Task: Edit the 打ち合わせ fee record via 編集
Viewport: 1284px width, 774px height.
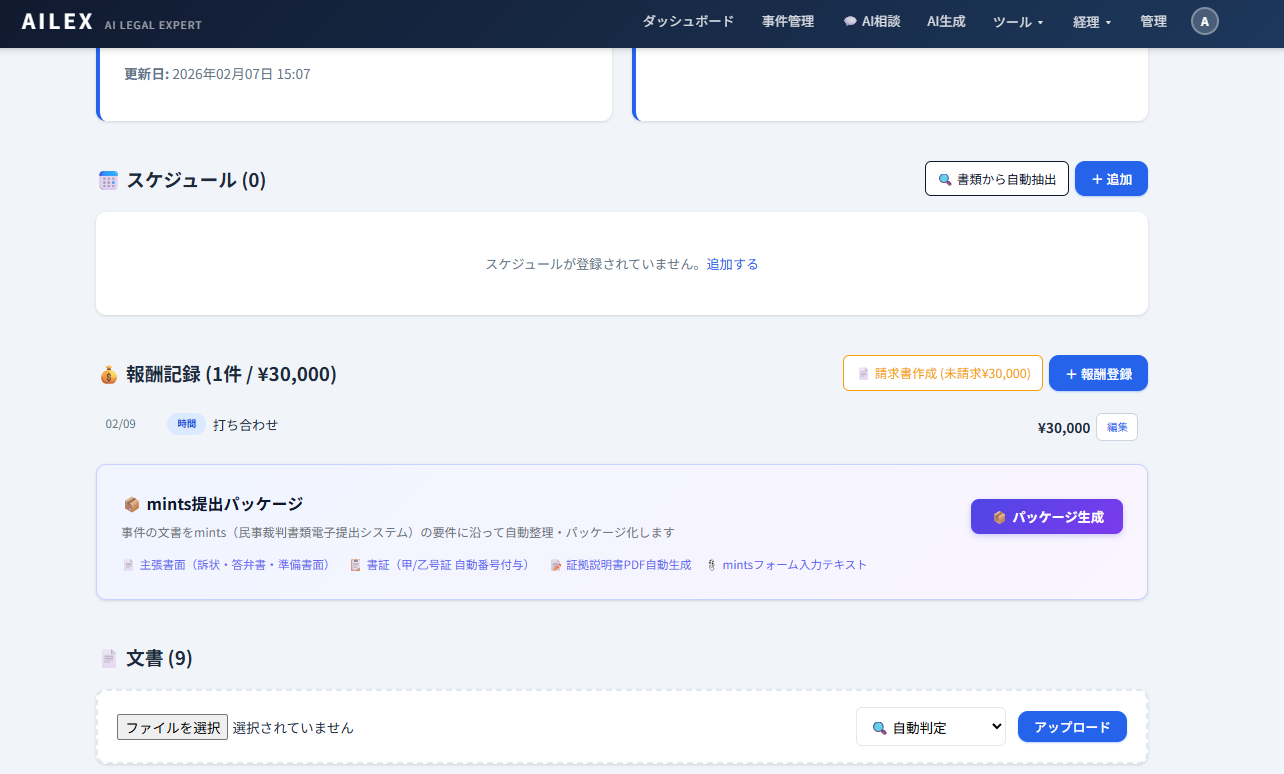Action: (x=1117, y=427)
